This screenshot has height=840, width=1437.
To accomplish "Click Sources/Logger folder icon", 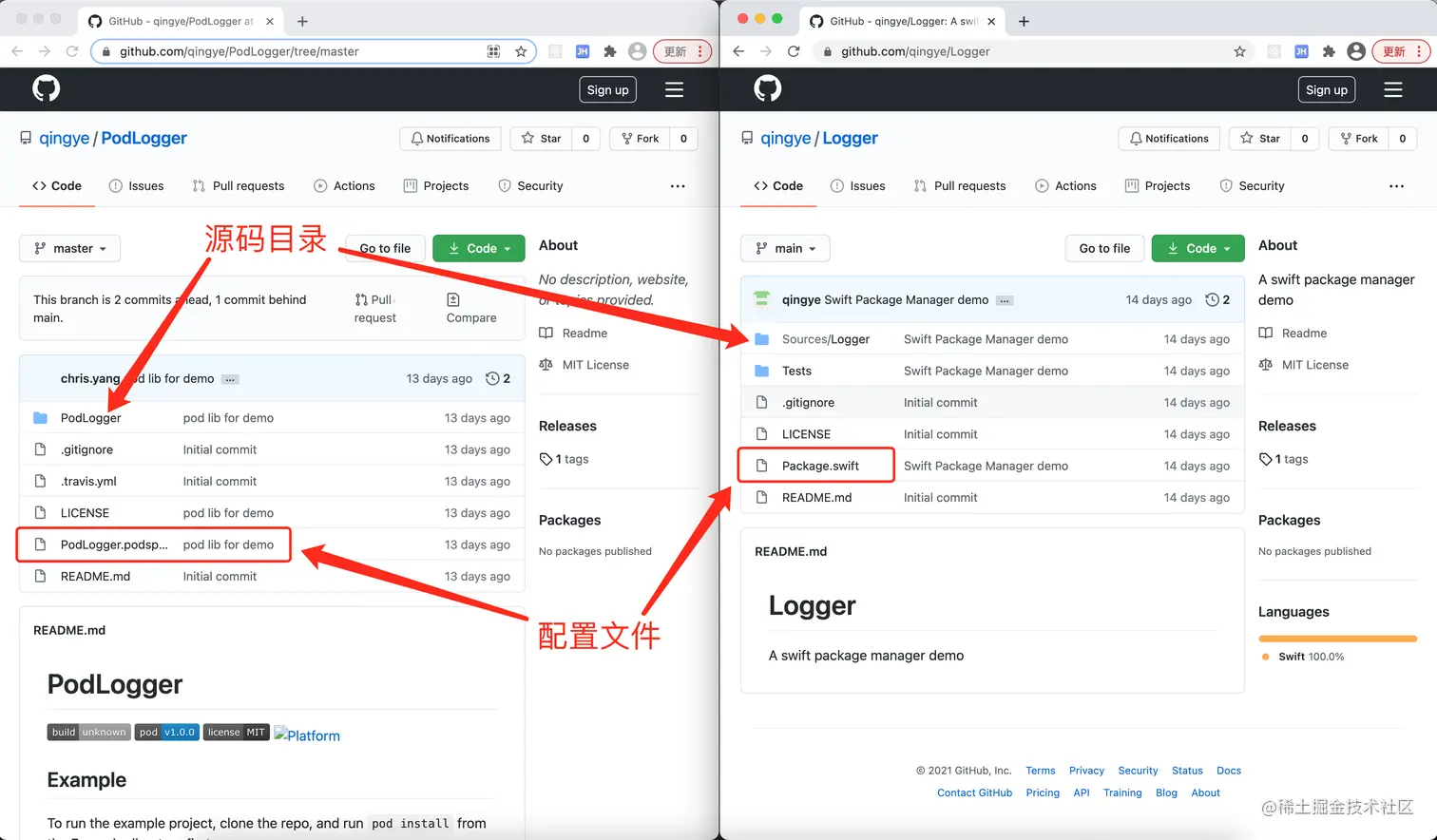I will coord(761,339).
